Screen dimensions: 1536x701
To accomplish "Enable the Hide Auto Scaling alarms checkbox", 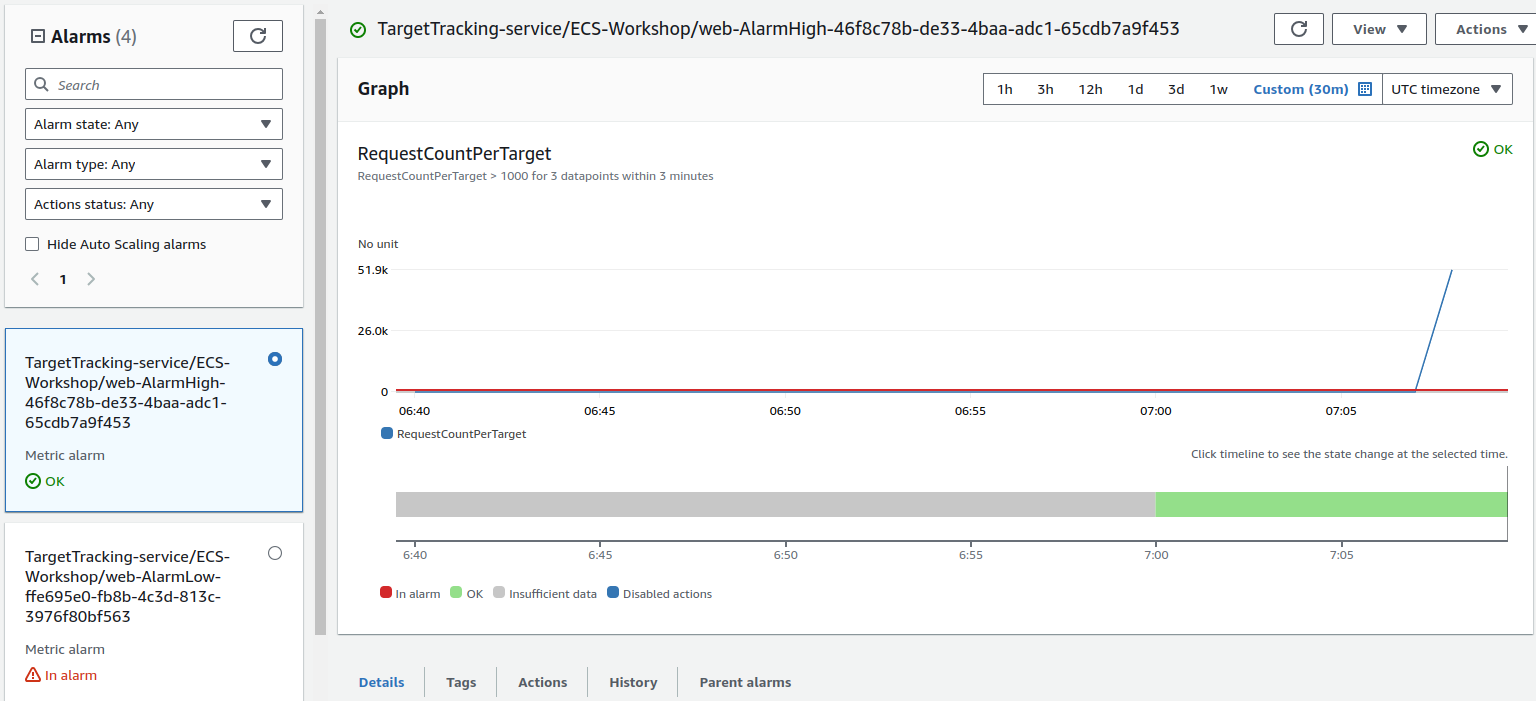I will [x=32, y=244].
